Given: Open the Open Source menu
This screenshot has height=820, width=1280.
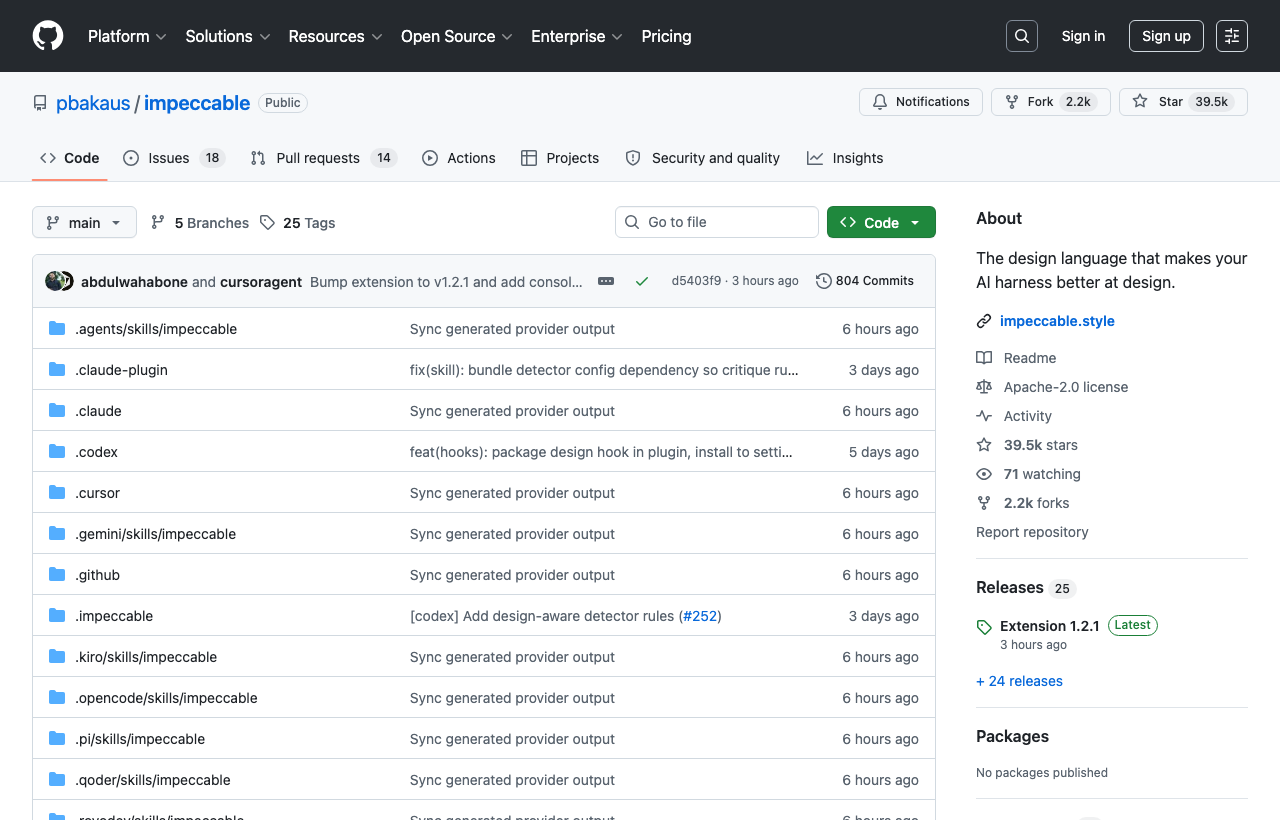Looking at the screenshot, I should [457, 36].
